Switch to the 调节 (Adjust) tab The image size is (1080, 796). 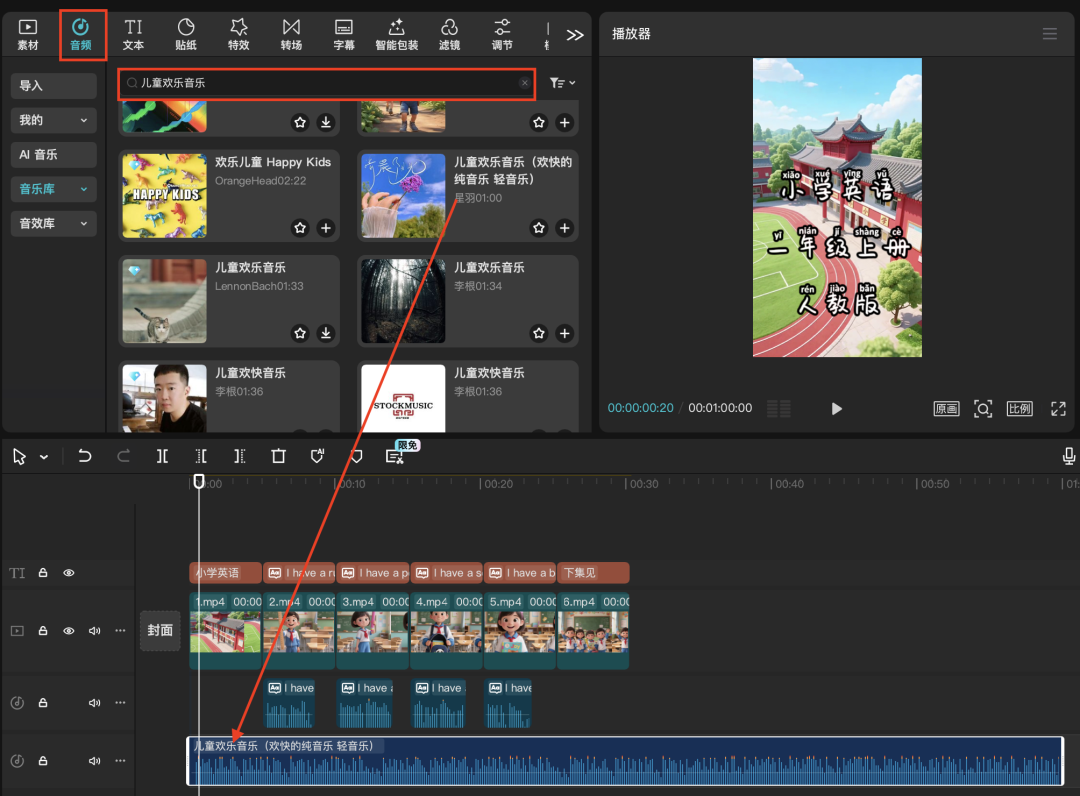501,33
